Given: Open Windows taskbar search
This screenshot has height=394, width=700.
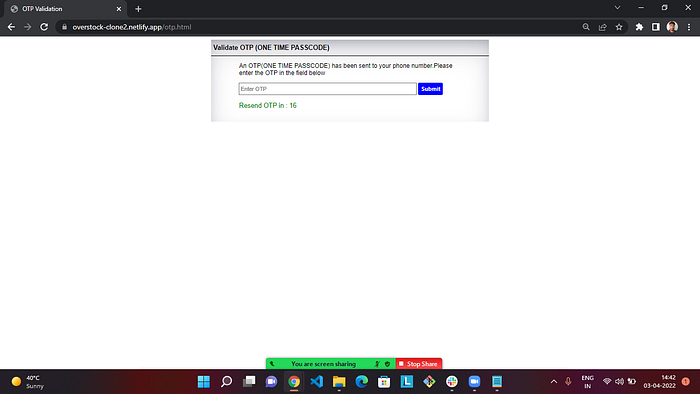Looking at the screenshot, I should tap(226, 382).
